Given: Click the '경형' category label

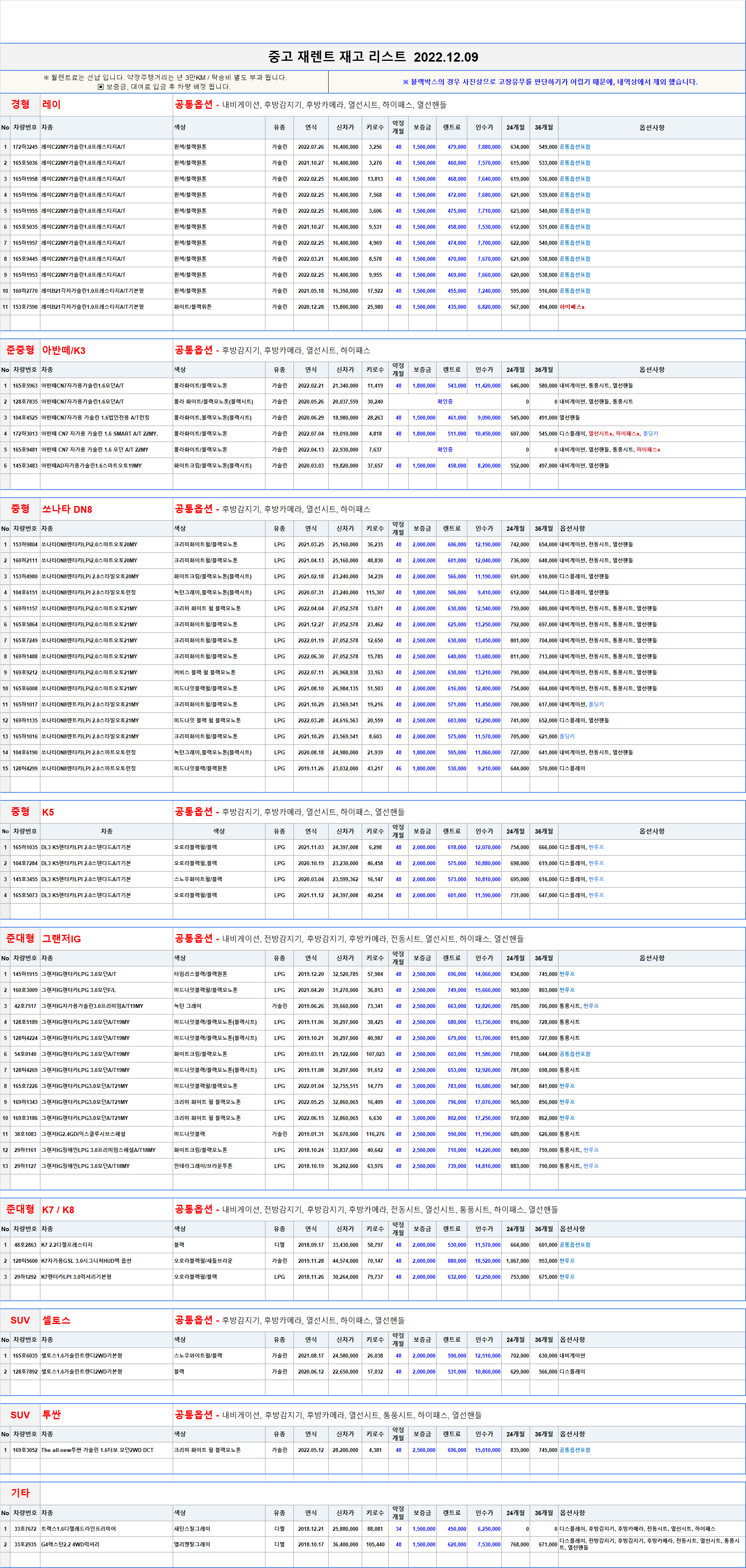Looking at the screenshot, I should click(20, 104).
